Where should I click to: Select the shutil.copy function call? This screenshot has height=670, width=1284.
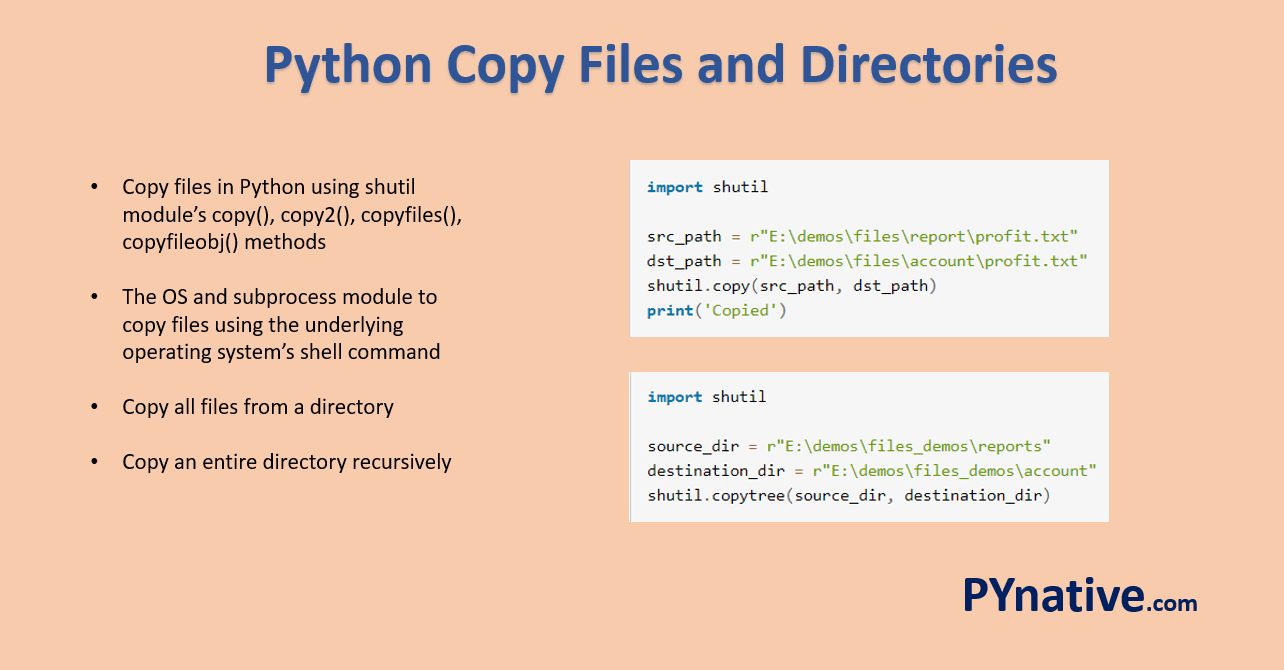coord(701,285)
